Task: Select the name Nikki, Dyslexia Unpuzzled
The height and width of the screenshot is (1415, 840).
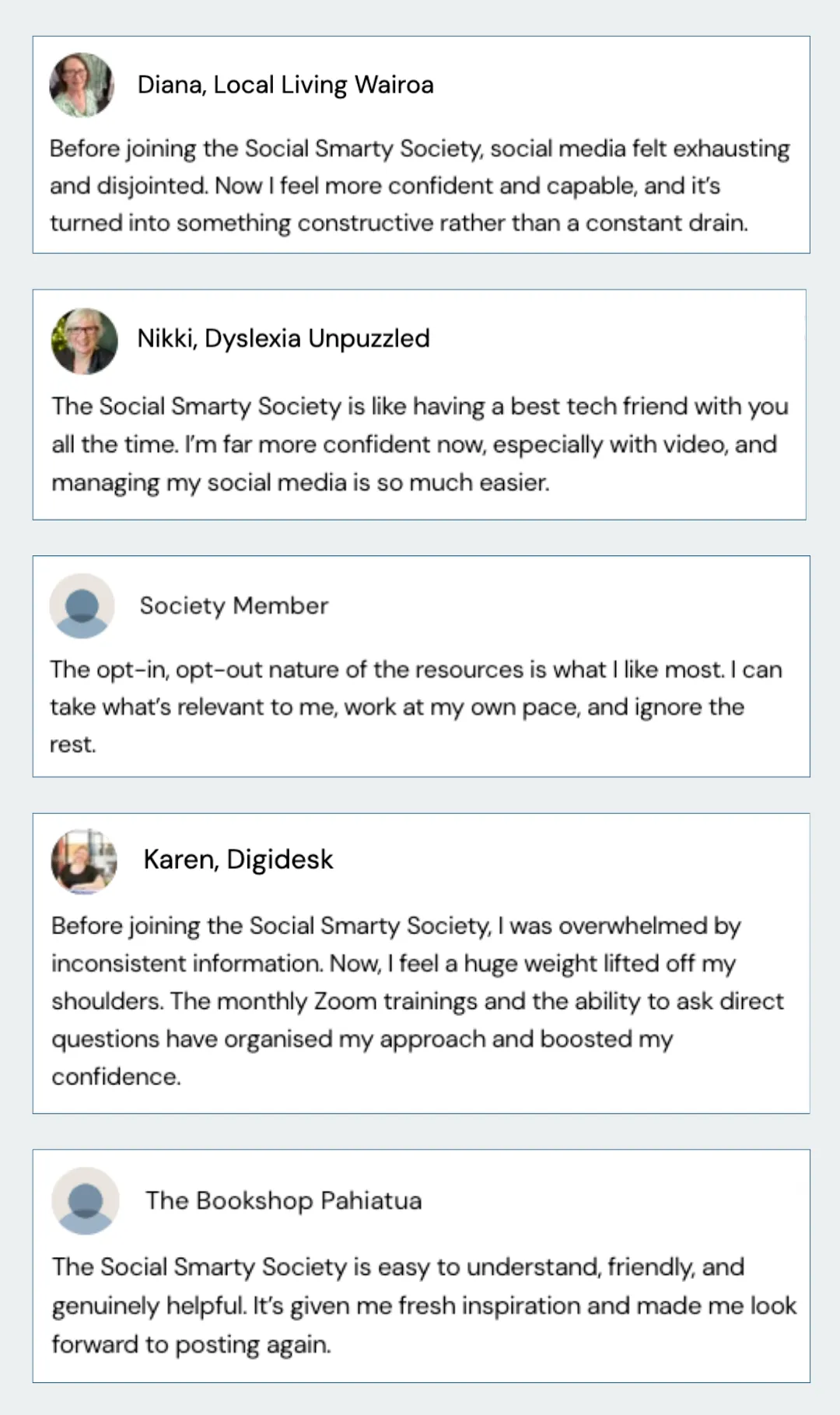Action: pyautogui.click(x=283, y=338)
